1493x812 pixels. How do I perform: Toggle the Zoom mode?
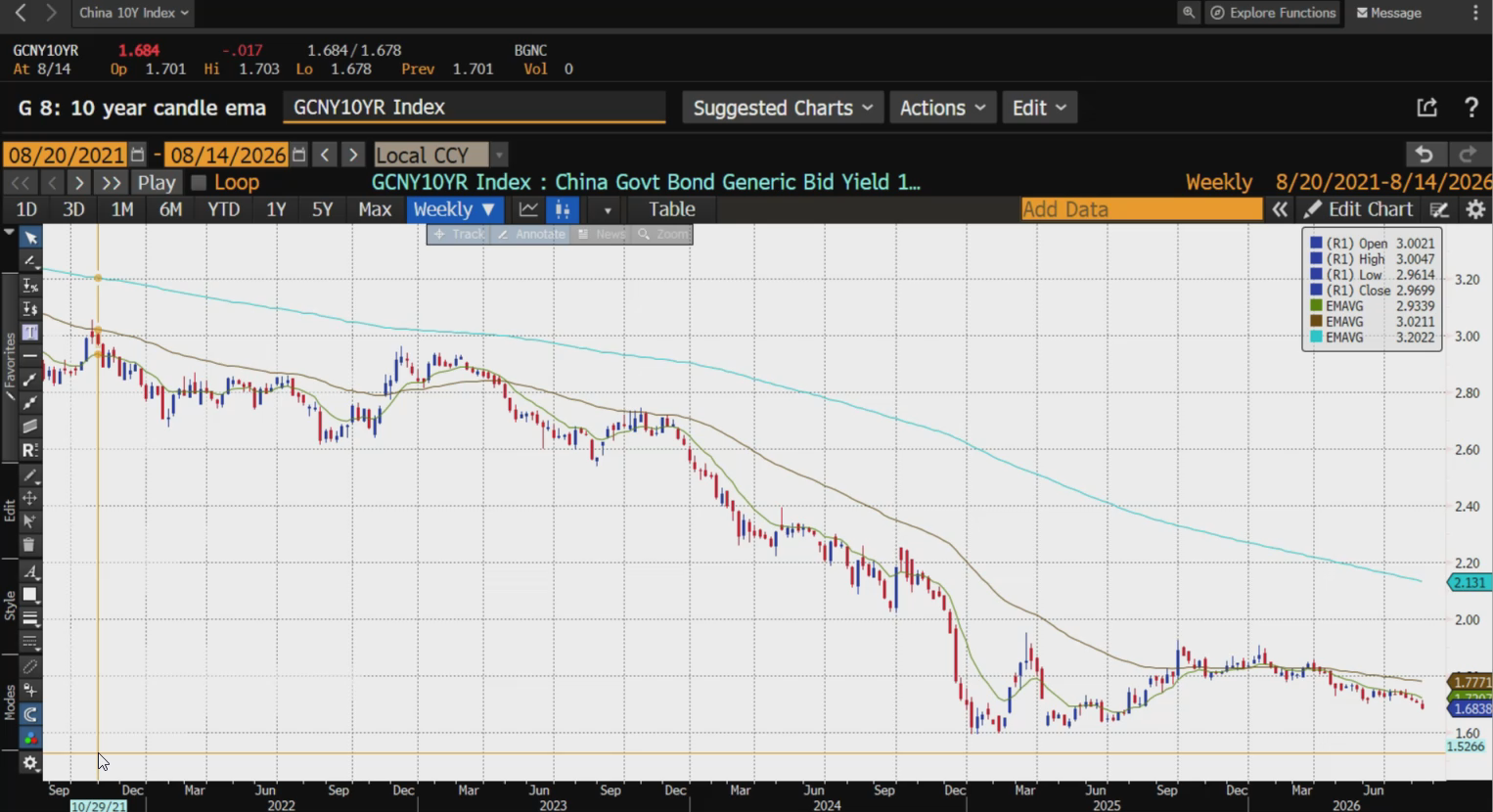(x=664, y=234)
